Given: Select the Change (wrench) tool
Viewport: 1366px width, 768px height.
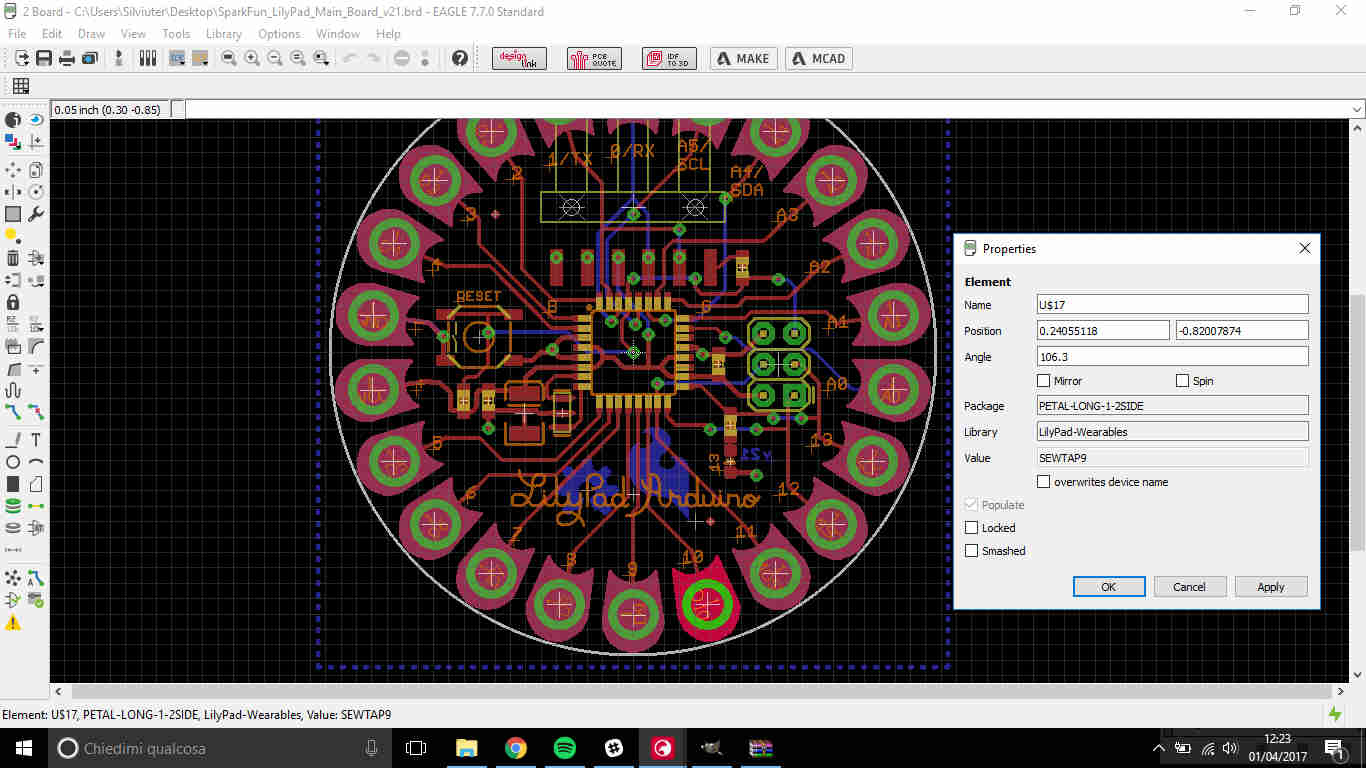Looking at the screenshot, I should point(36,214).
